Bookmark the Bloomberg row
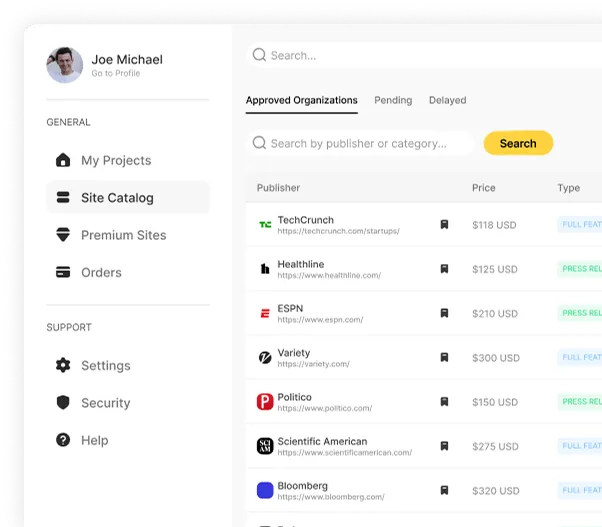The width and height of the screenshot is (602, 527). pyautogui.click(x=444, y=490)
